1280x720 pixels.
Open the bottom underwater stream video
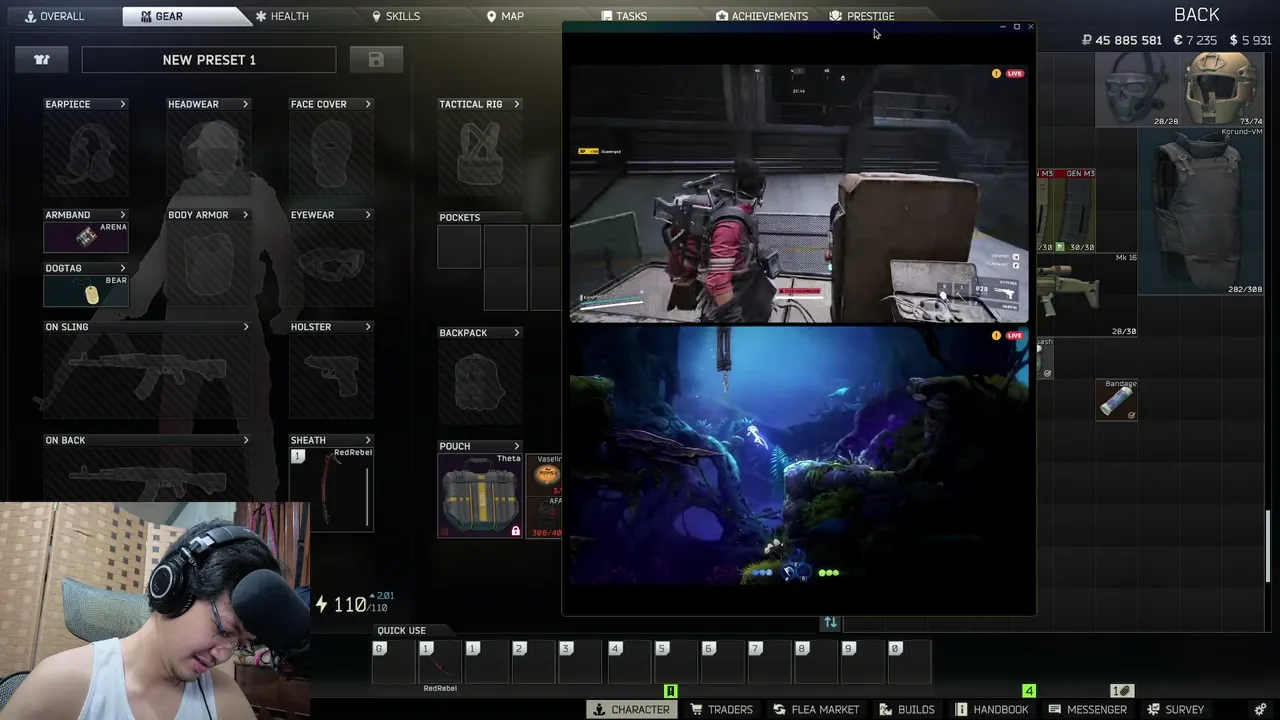pyautogui.click(x=799, y=455)
